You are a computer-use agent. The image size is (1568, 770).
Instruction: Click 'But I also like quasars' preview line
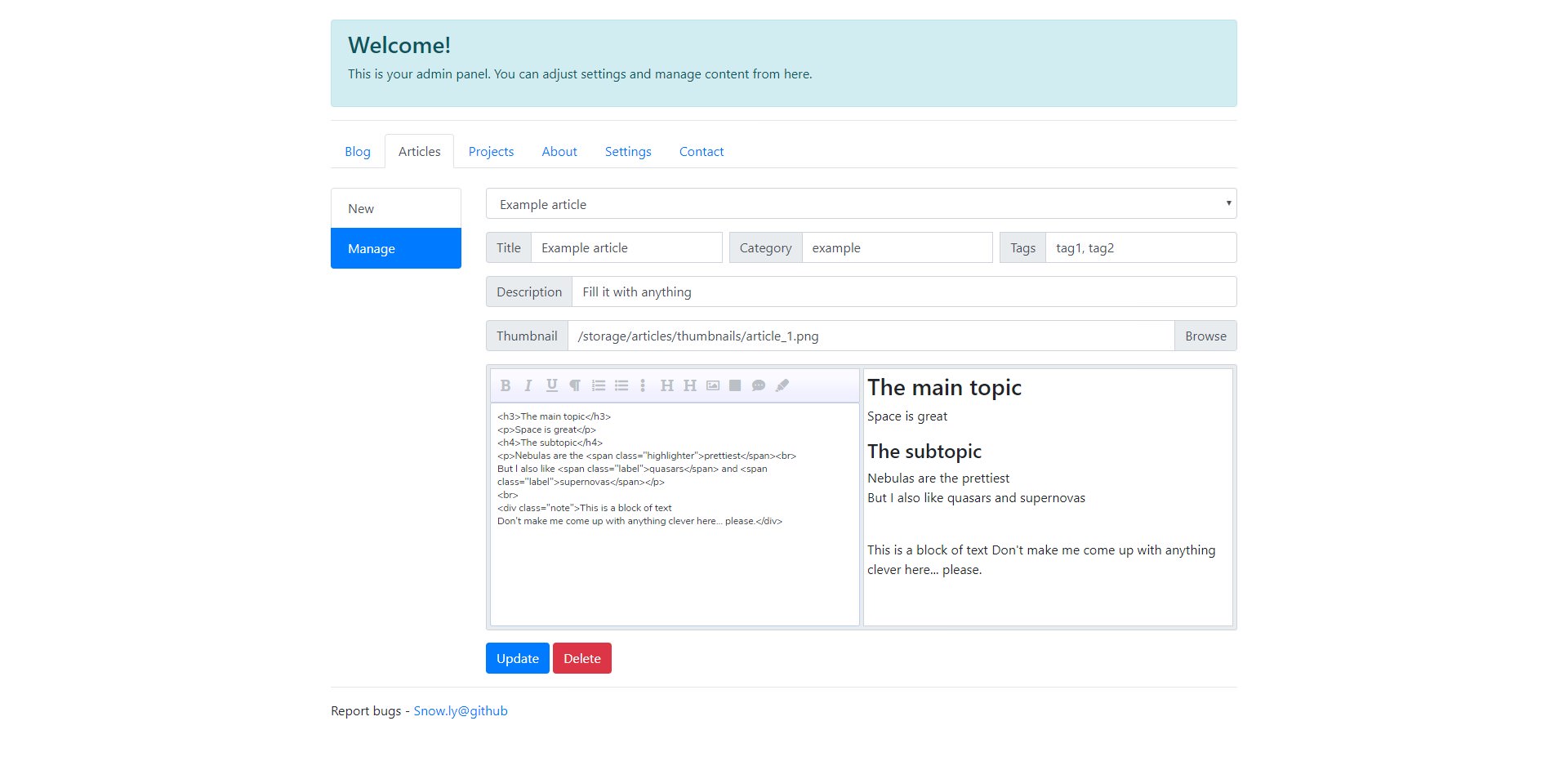coord(976,498)
